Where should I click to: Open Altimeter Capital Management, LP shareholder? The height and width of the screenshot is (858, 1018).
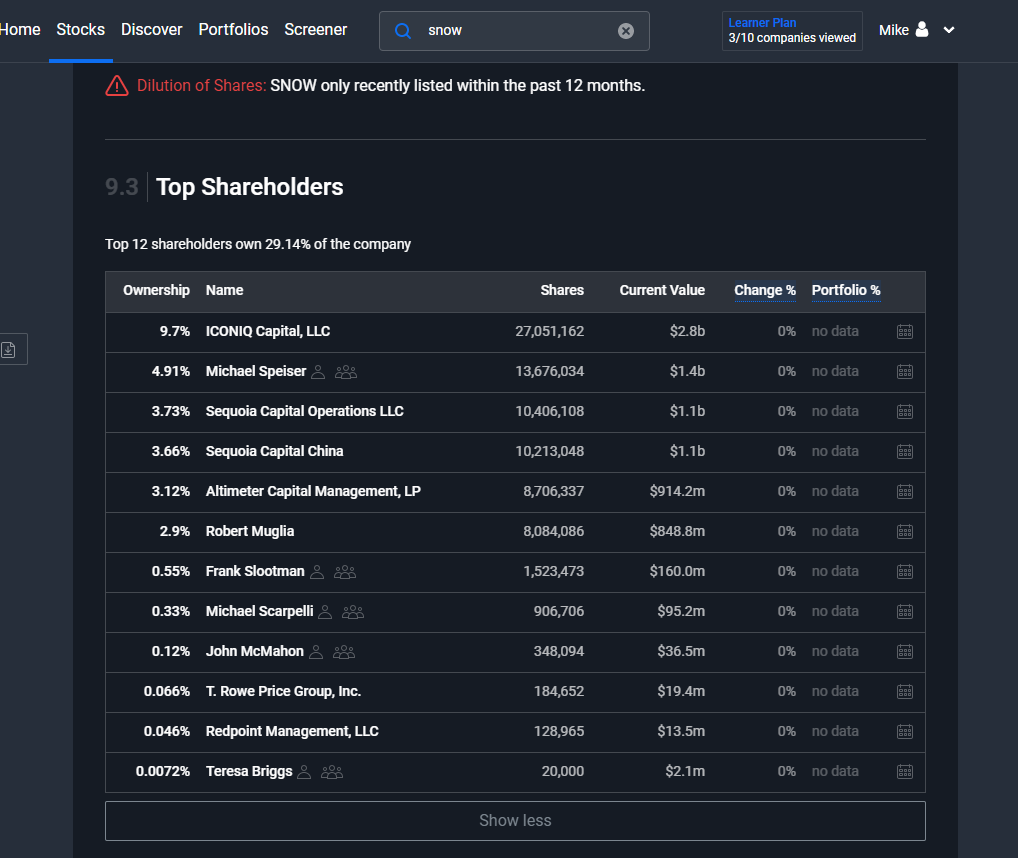click(313, 491)
